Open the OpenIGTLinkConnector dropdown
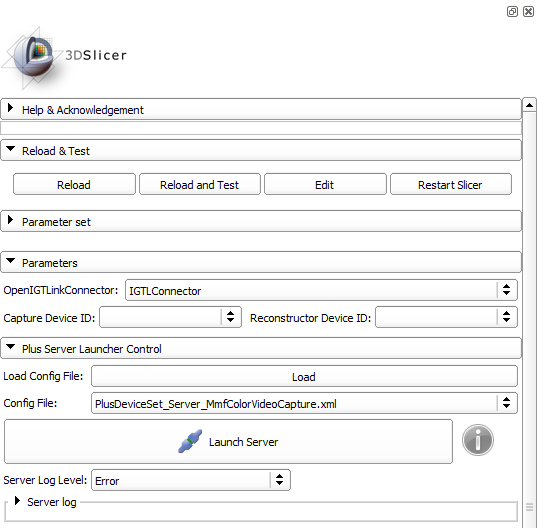Screen dimensions: 537x528 coord(321,290)
